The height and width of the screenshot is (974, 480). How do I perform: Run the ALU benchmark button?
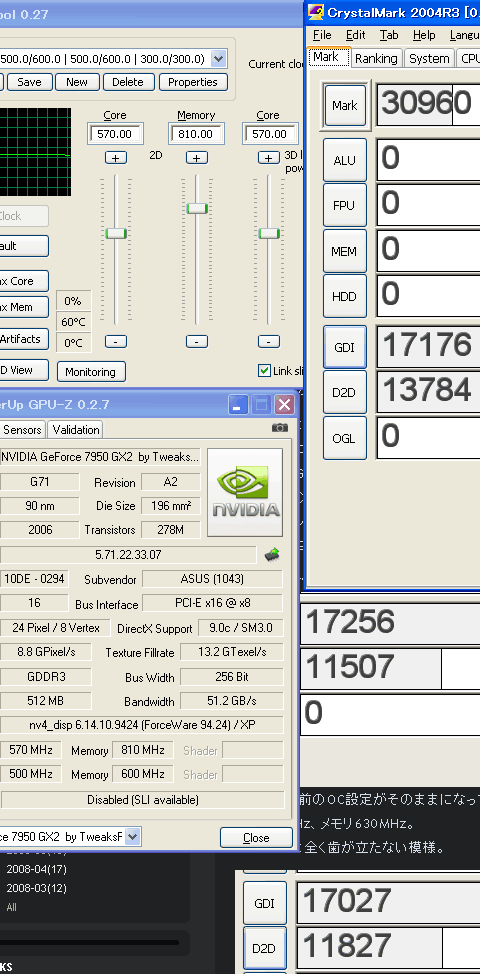[345, 160]
